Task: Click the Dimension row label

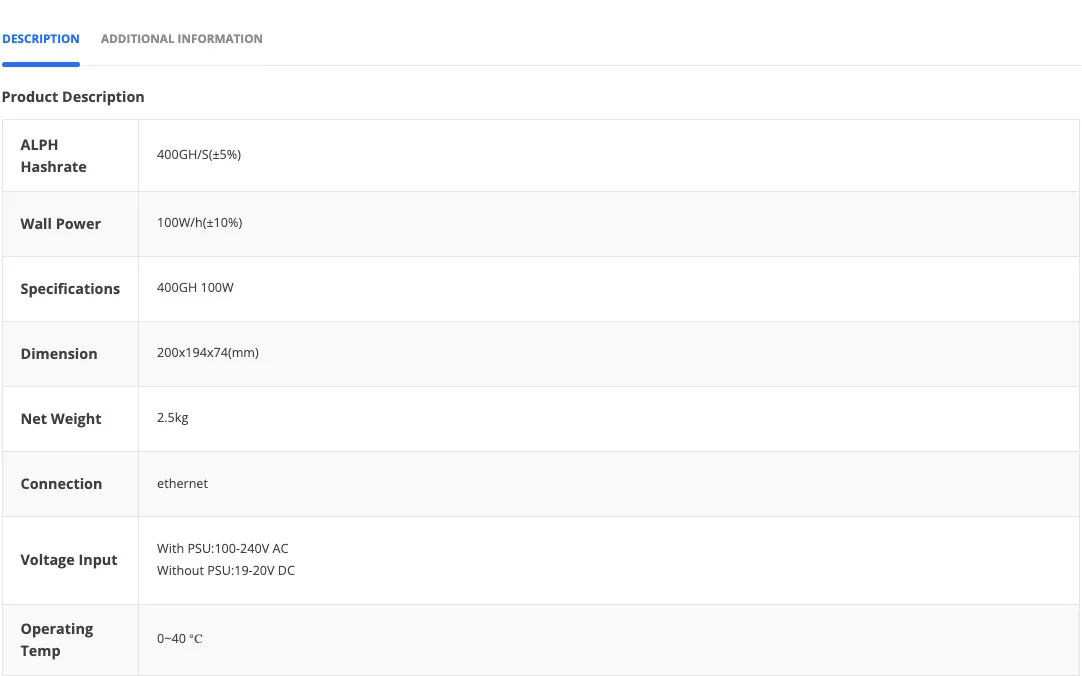Action: point(59,354)
